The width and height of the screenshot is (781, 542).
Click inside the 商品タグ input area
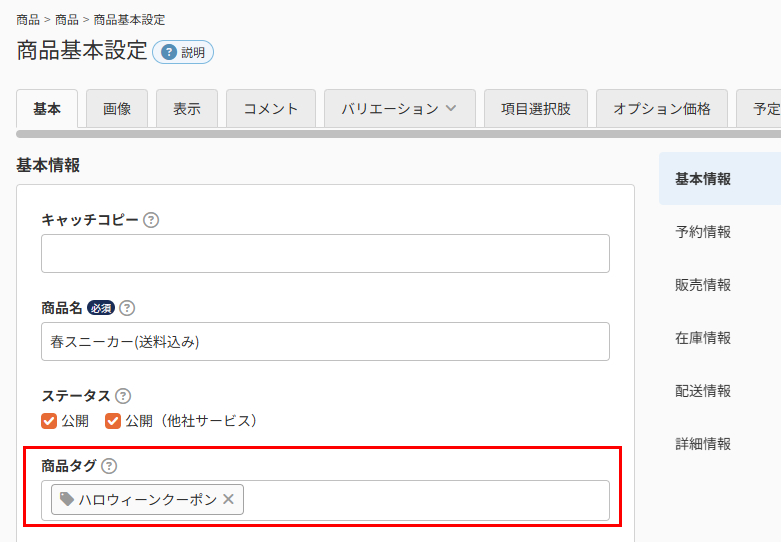[x=325, y=501]
